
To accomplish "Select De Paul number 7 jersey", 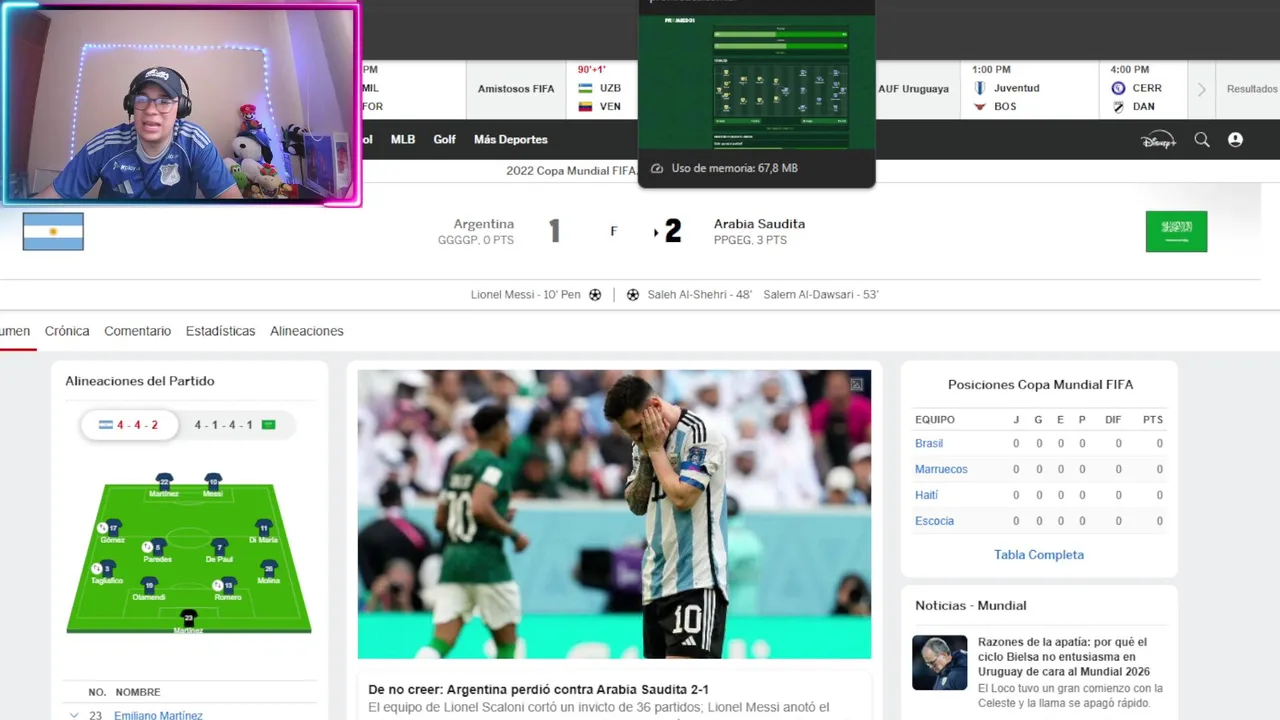I will pyautogui.click(x=219, y=547).
